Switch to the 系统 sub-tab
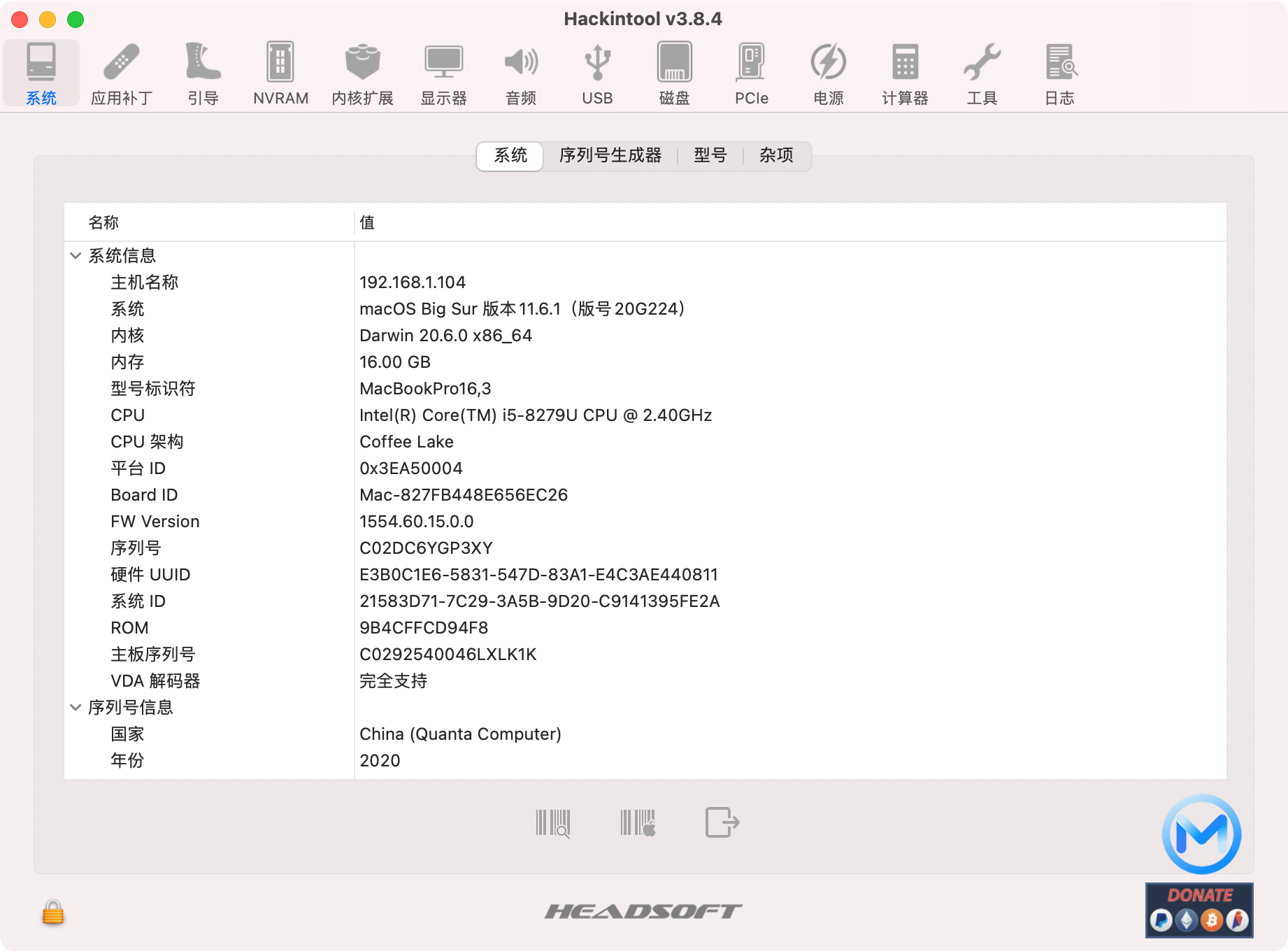Viewport: 1288px width, 951px height. [x=510, y=155]
